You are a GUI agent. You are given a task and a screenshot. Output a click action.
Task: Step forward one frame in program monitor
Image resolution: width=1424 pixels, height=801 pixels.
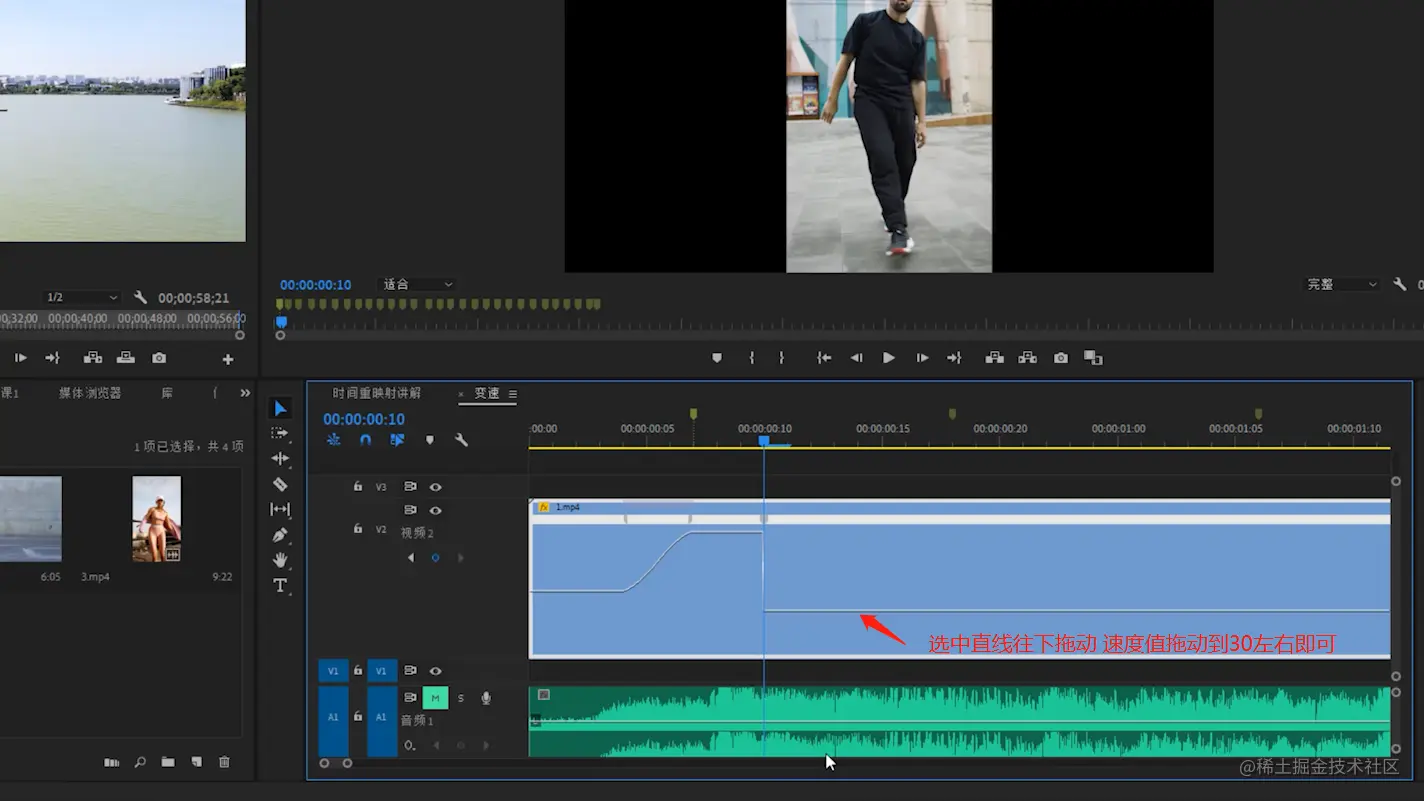tap(922, 358)
